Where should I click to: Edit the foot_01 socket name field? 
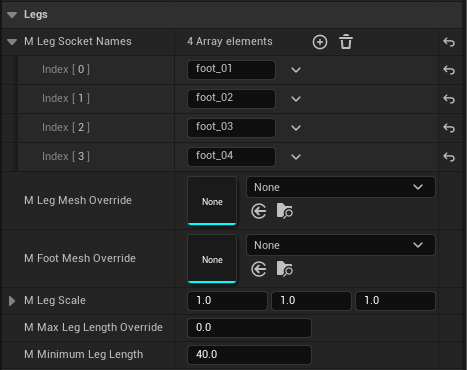[231, 70]
